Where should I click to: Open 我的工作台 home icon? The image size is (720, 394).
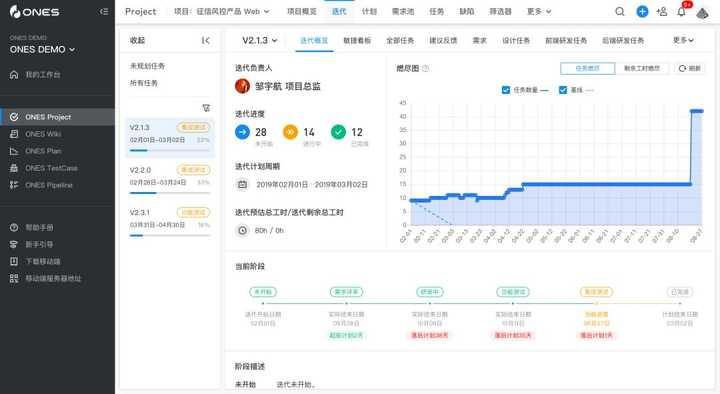coord(14,74)
